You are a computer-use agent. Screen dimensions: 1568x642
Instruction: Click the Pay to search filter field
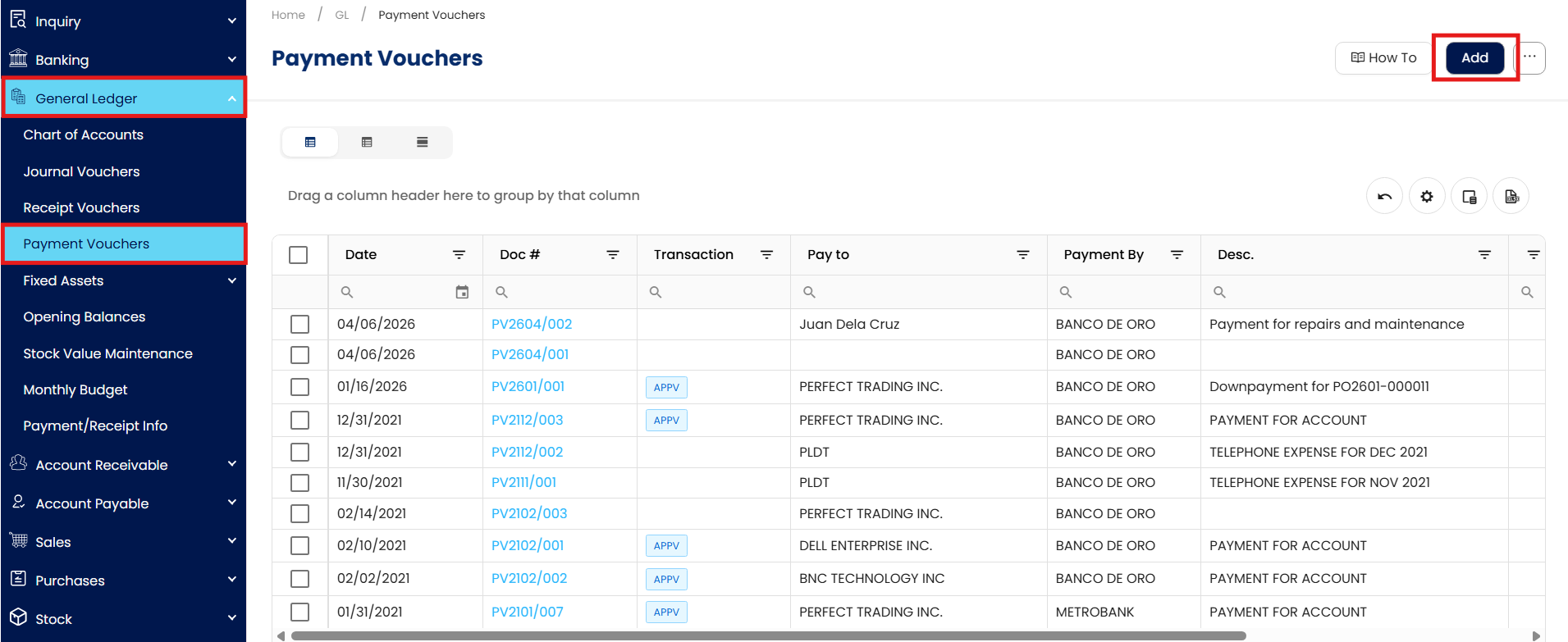(x=919, y=292)
